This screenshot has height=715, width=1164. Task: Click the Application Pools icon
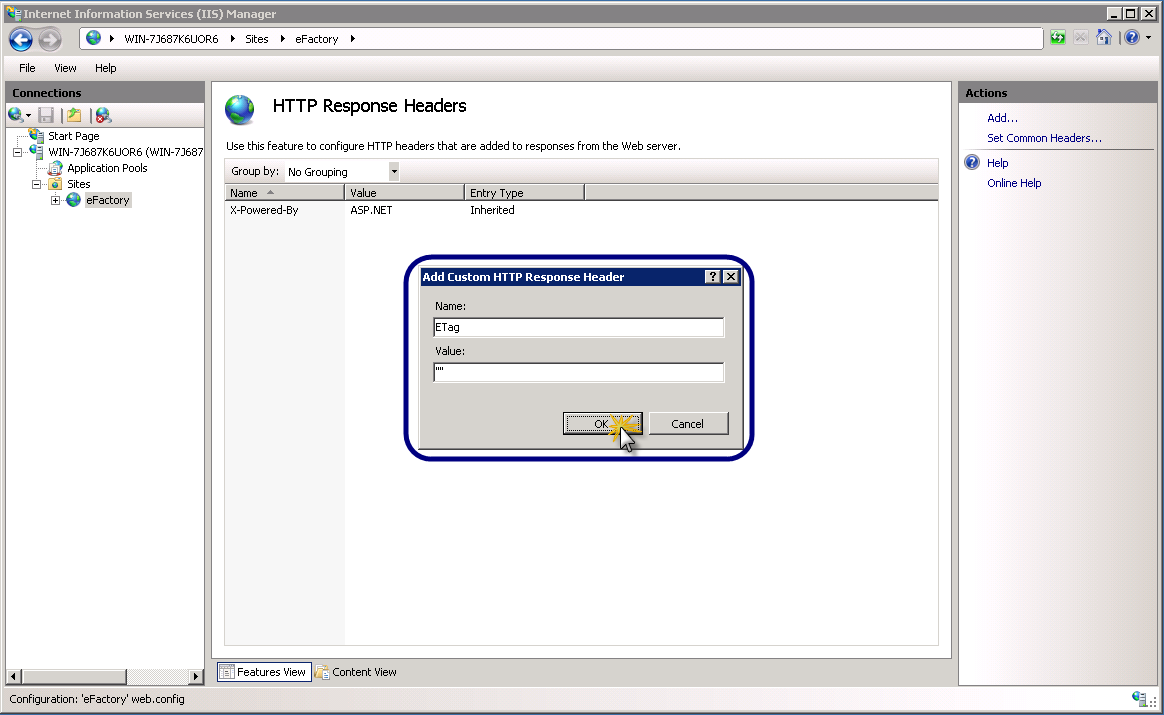55,168
